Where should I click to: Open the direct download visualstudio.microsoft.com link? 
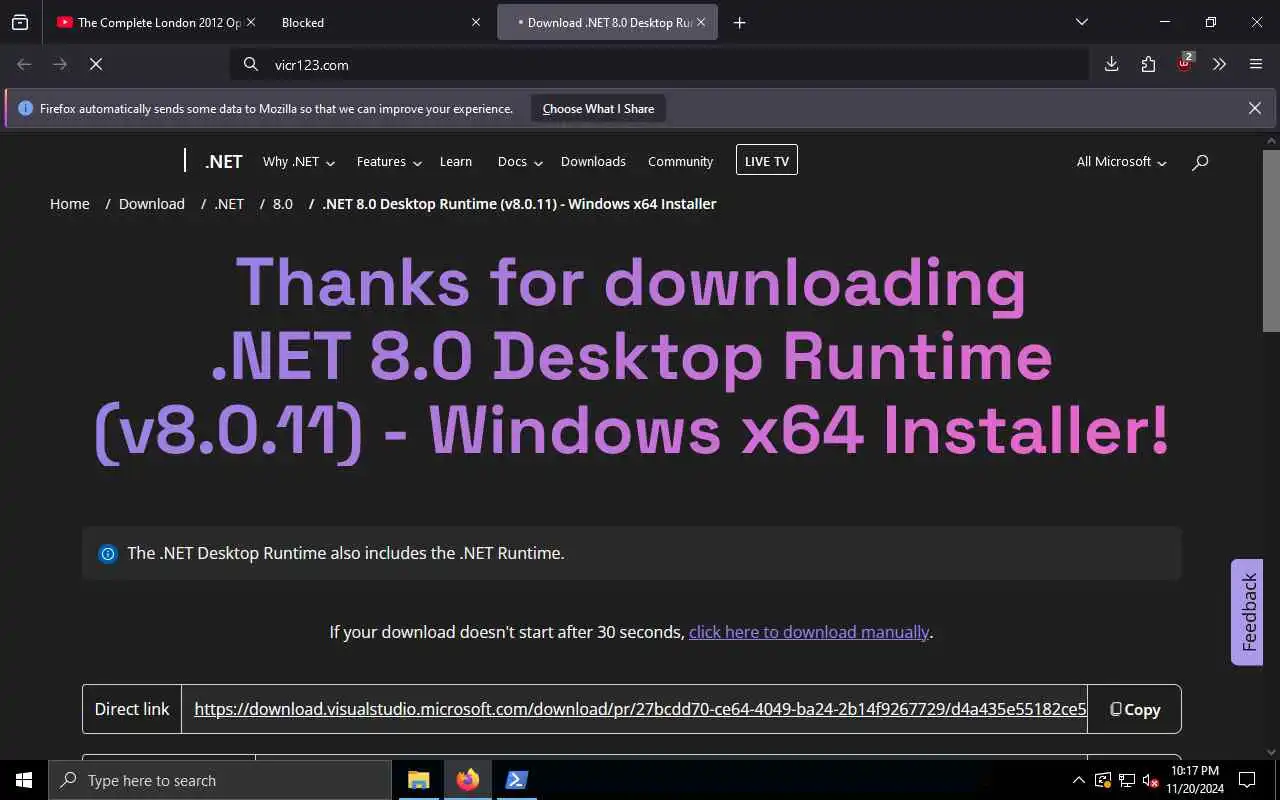pyautogui.click(x=640, y=709)
